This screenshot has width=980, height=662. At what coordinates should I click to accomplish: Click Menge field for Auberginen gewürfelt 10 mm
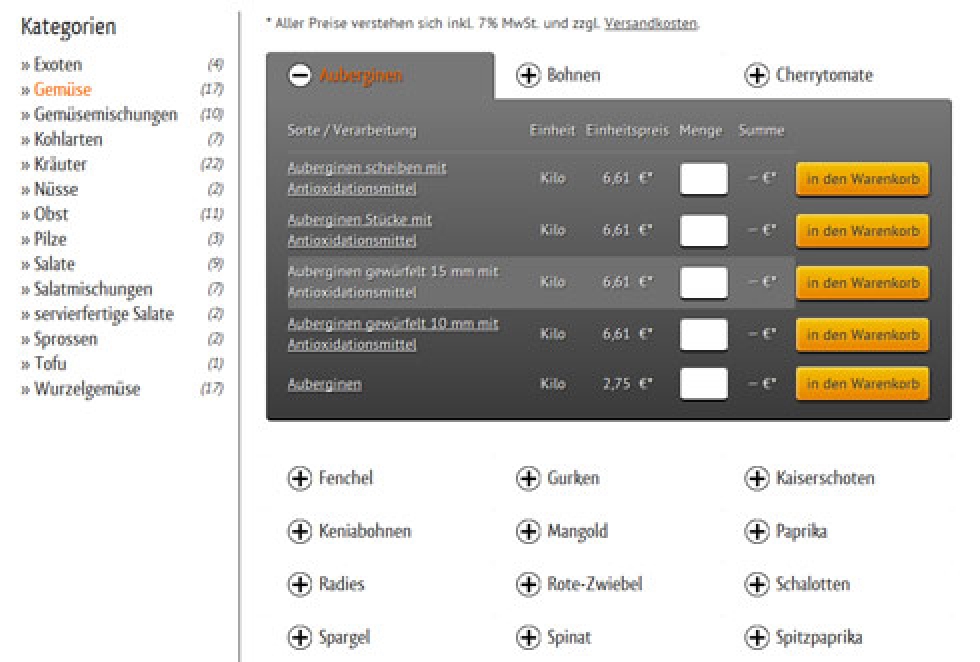point(703,334)
